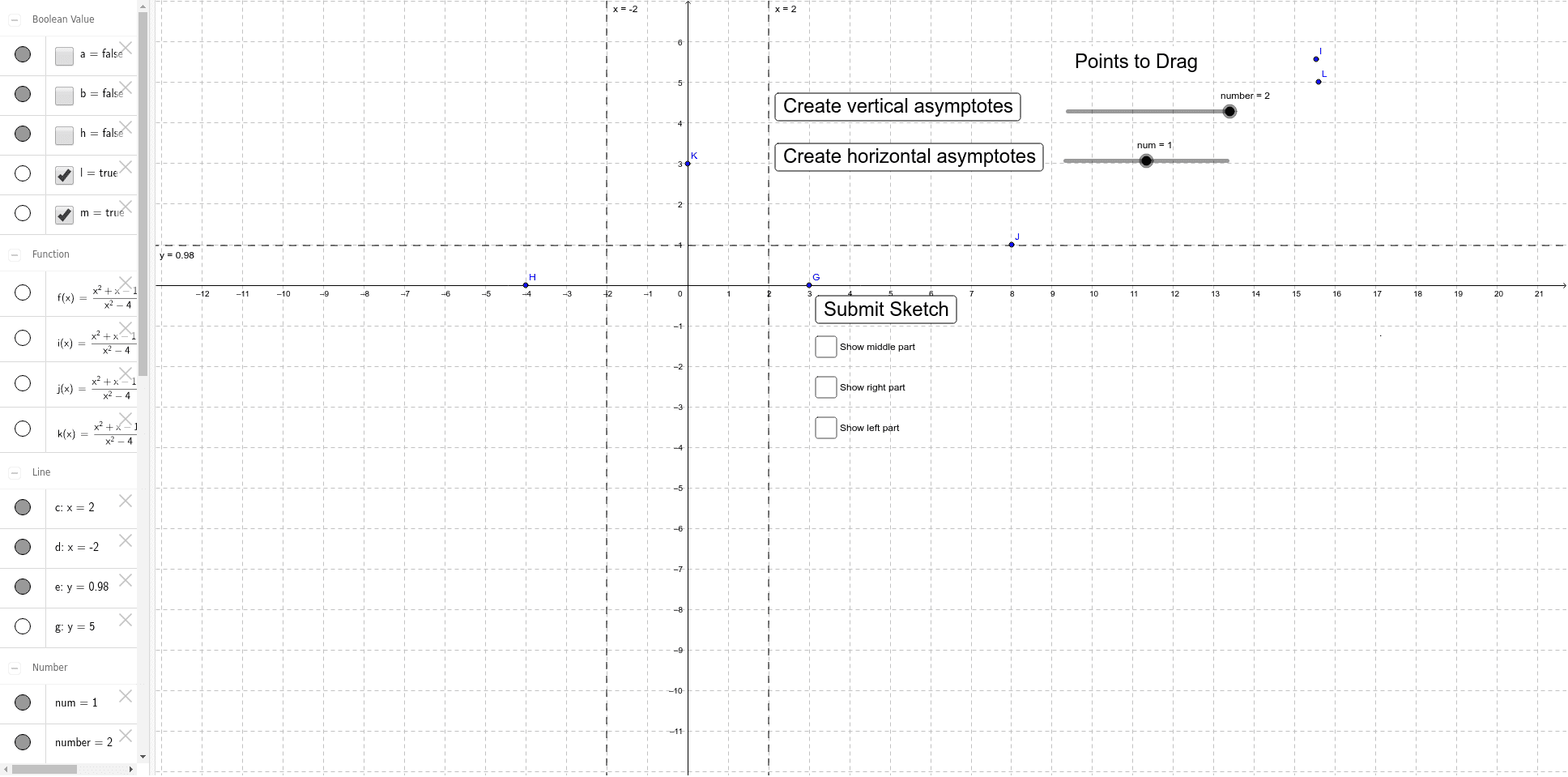Delete the boolean m = true
Screen dimensions: 1568x777
126,207
